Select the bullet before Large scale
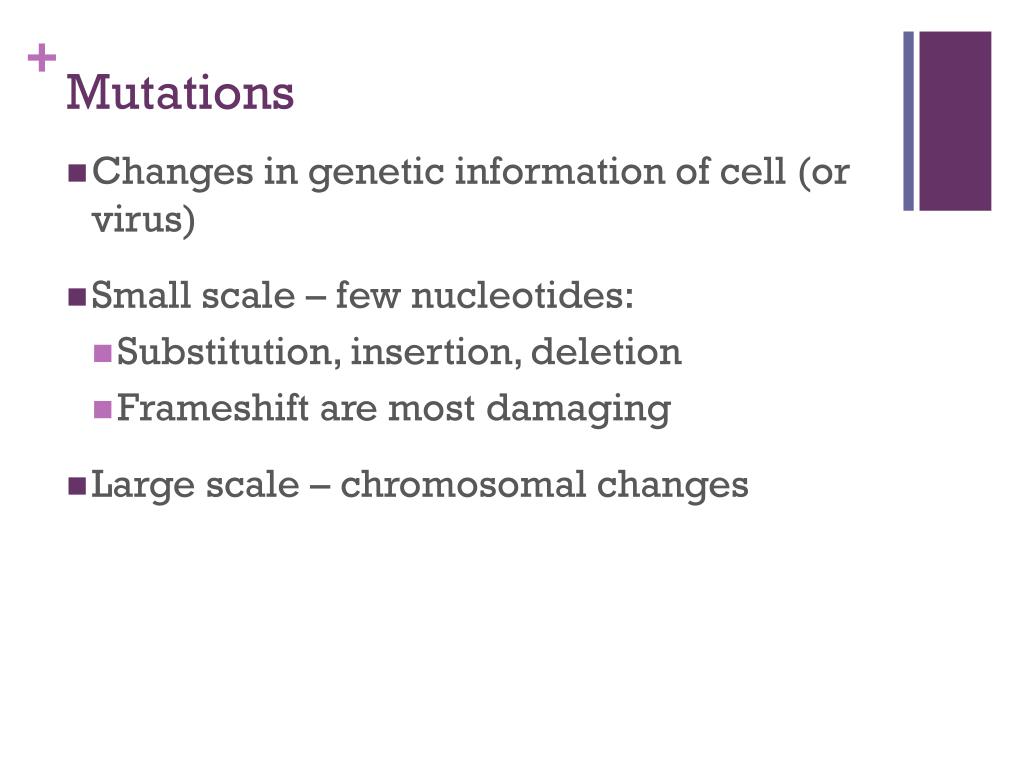 coord(77,485)
